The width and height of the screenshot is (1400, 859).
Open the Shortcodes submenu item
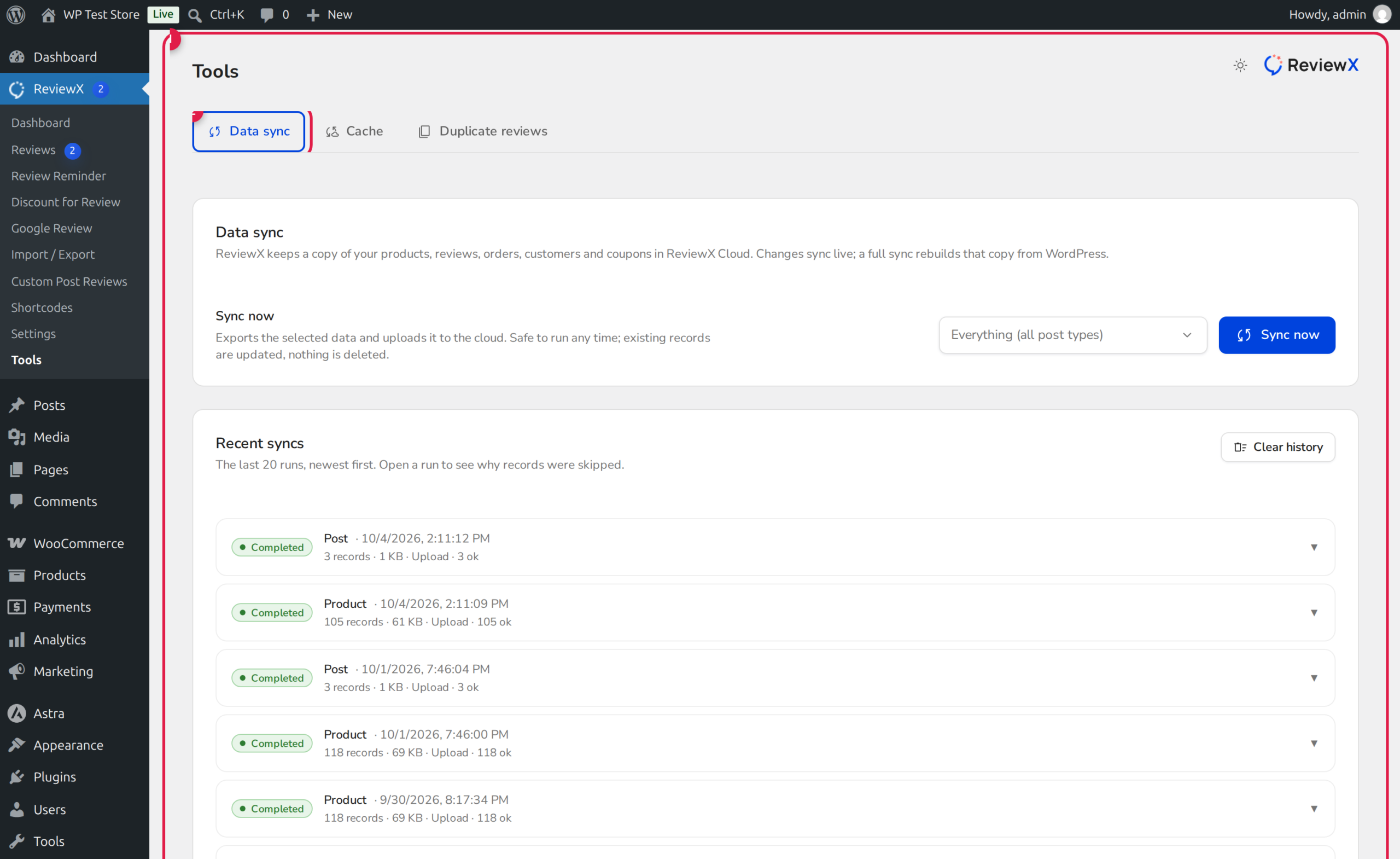tap(74, 307)
